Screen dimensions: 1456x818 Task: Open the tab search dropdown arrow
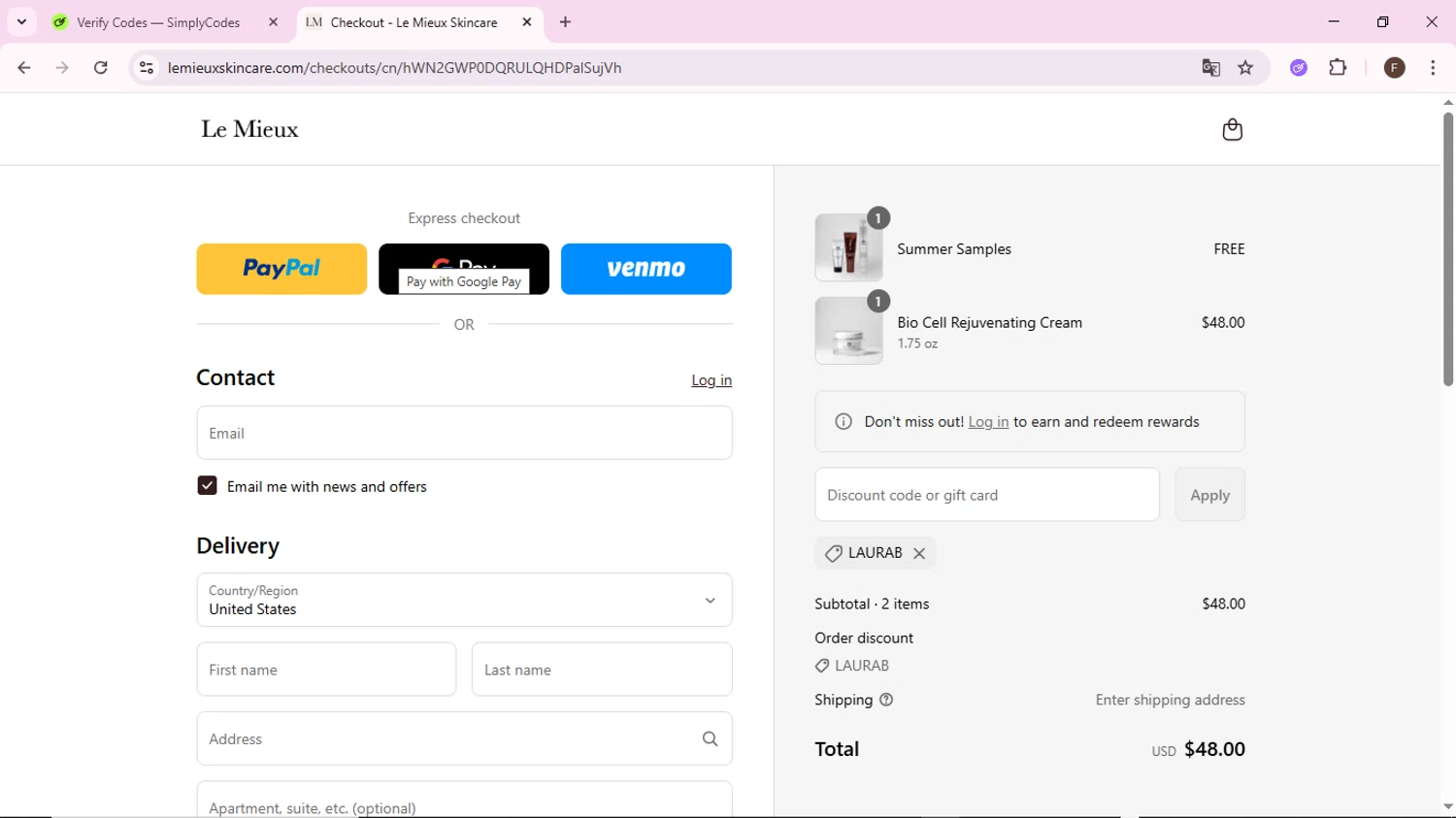point(21,21)
